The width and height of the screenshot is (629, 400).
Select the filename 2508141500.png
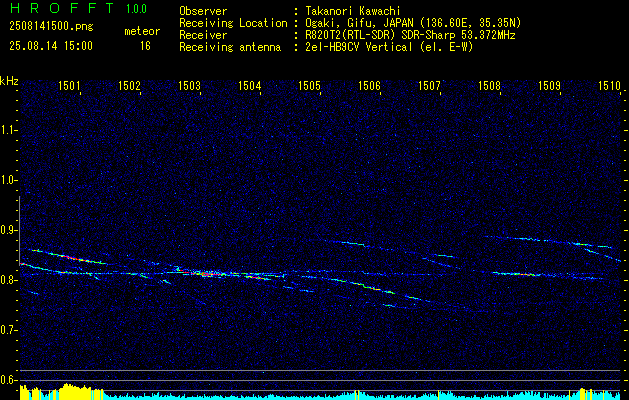51,27
